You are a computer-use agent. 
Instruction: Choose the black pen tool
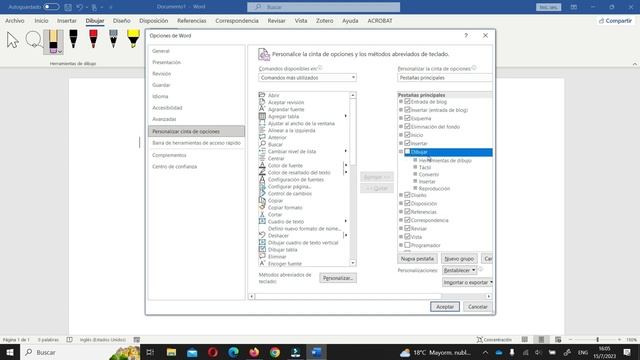pos(73,39)
